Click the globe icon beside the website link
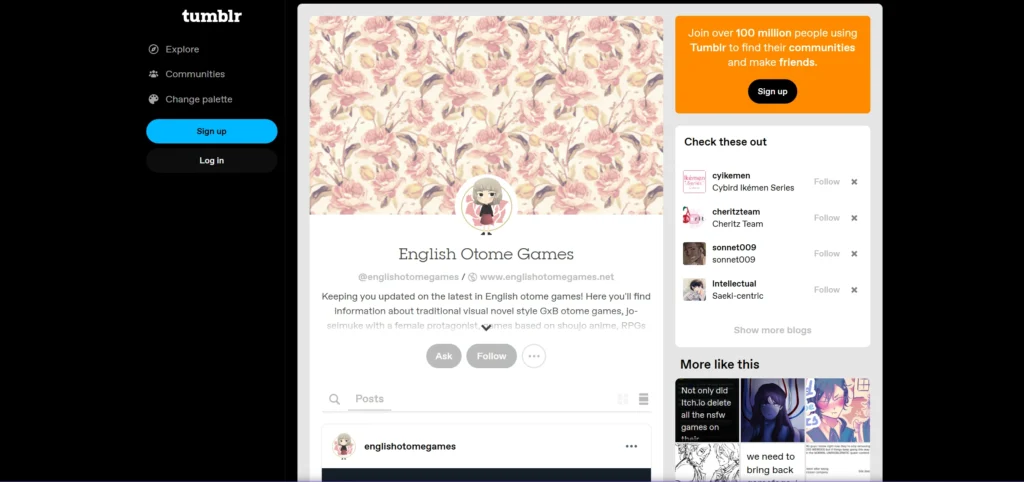The width and height of the screenshot is (1024, 482). pyautogui.click(x=473, y=277)
